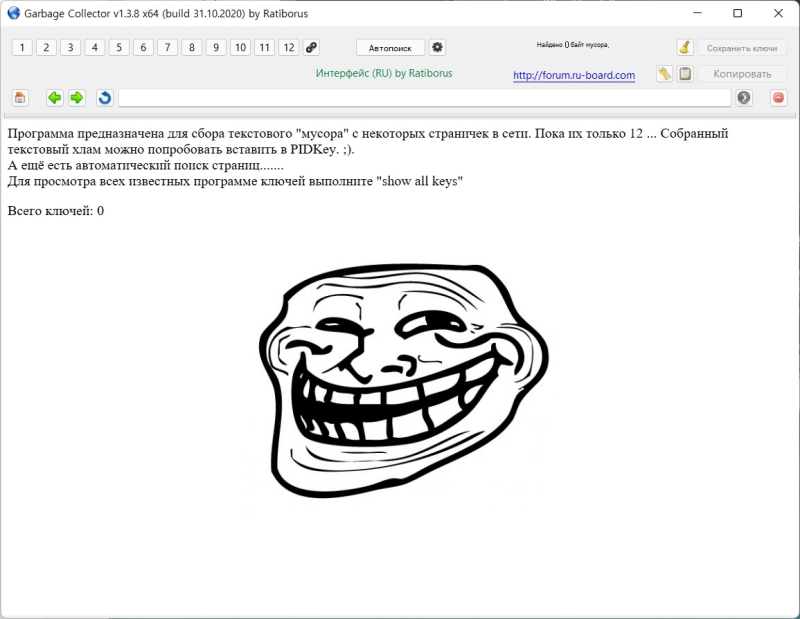Navigate back with green left arrow
This screenshot has width=800, height=619.
click(x=55, y=97)
